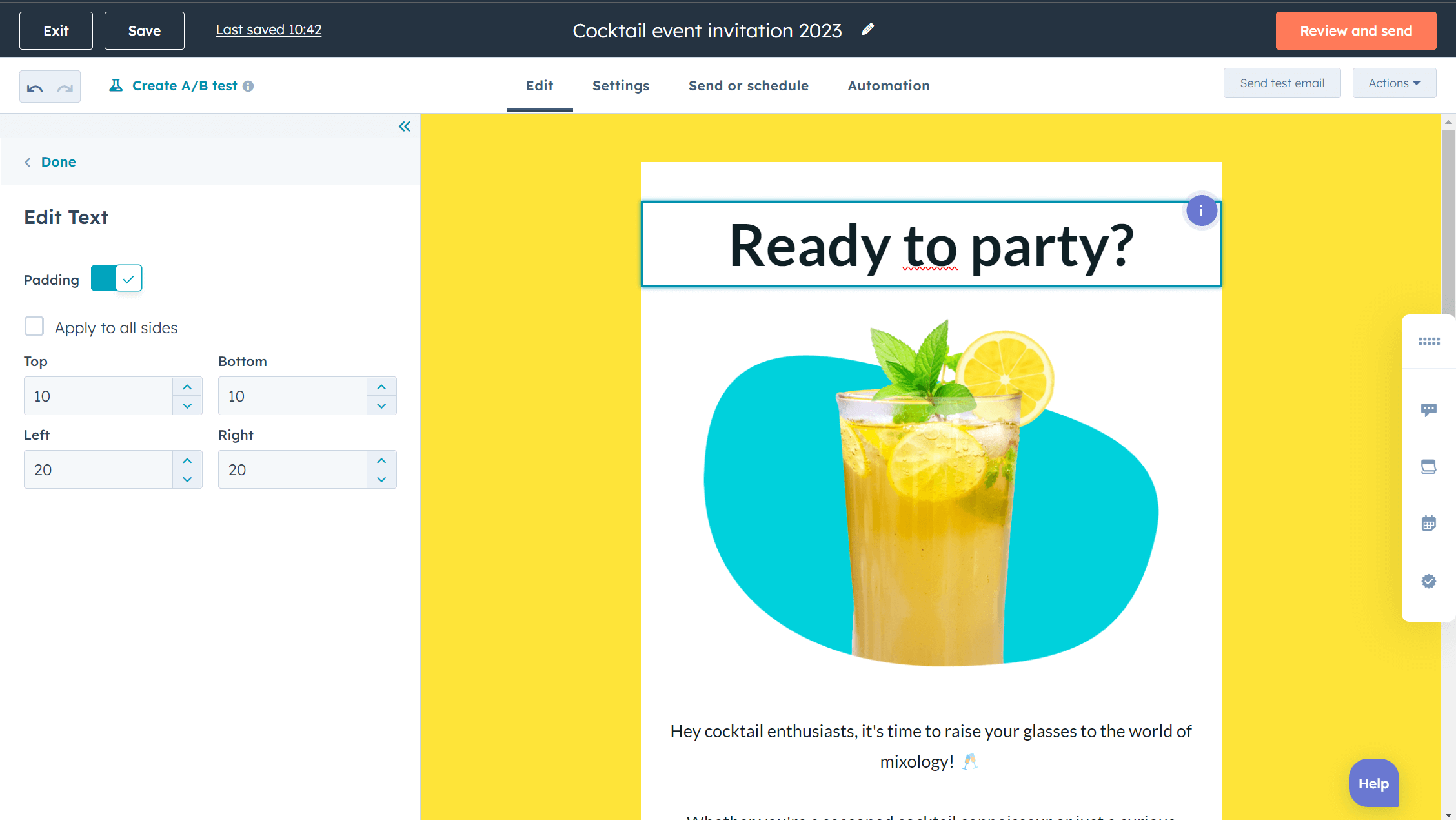
Task: Click the Exit button
Action: pos(56,30)
